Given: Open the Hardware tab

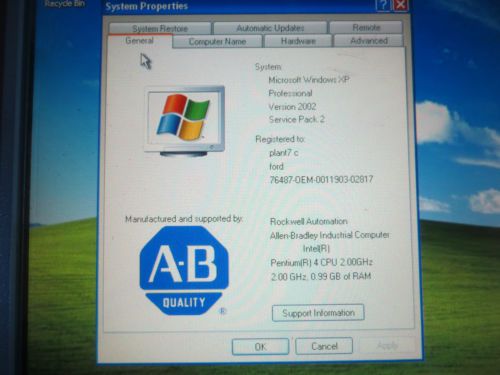Looking at the screenshot, I should tap(298, 41).
